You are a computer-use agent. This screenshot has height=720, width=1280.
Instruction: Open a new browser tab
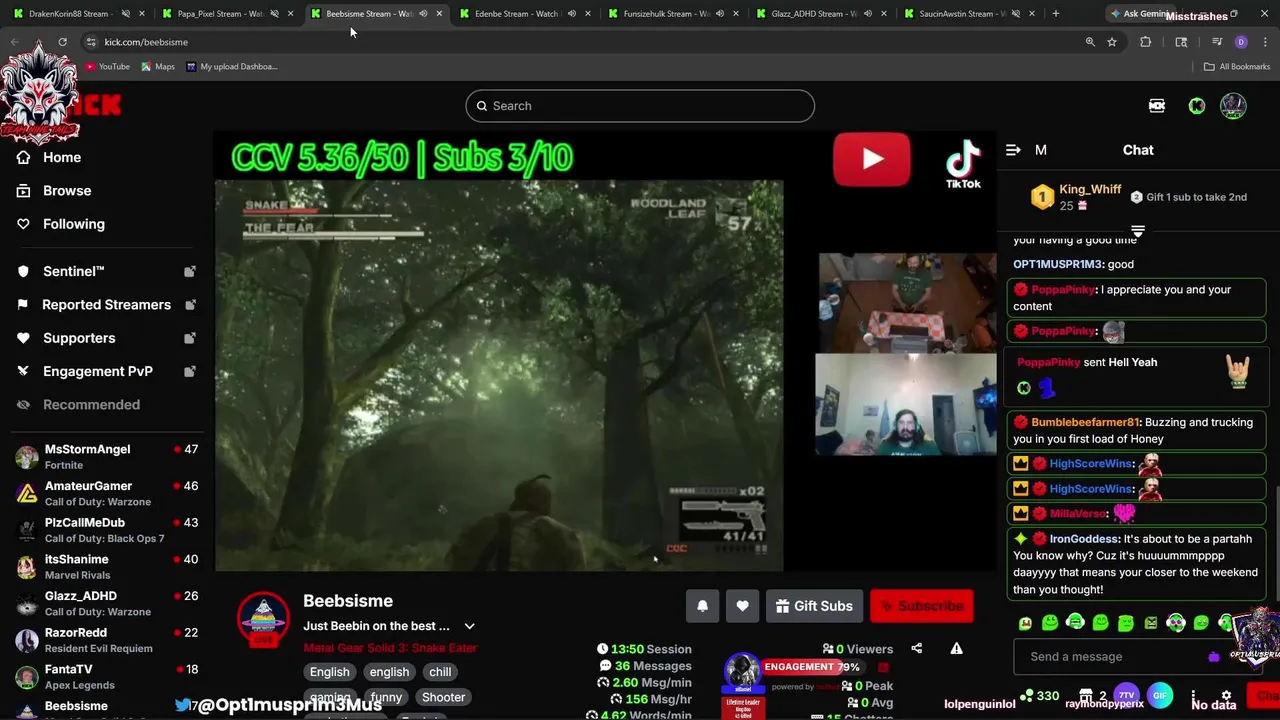coord(1055,14)
